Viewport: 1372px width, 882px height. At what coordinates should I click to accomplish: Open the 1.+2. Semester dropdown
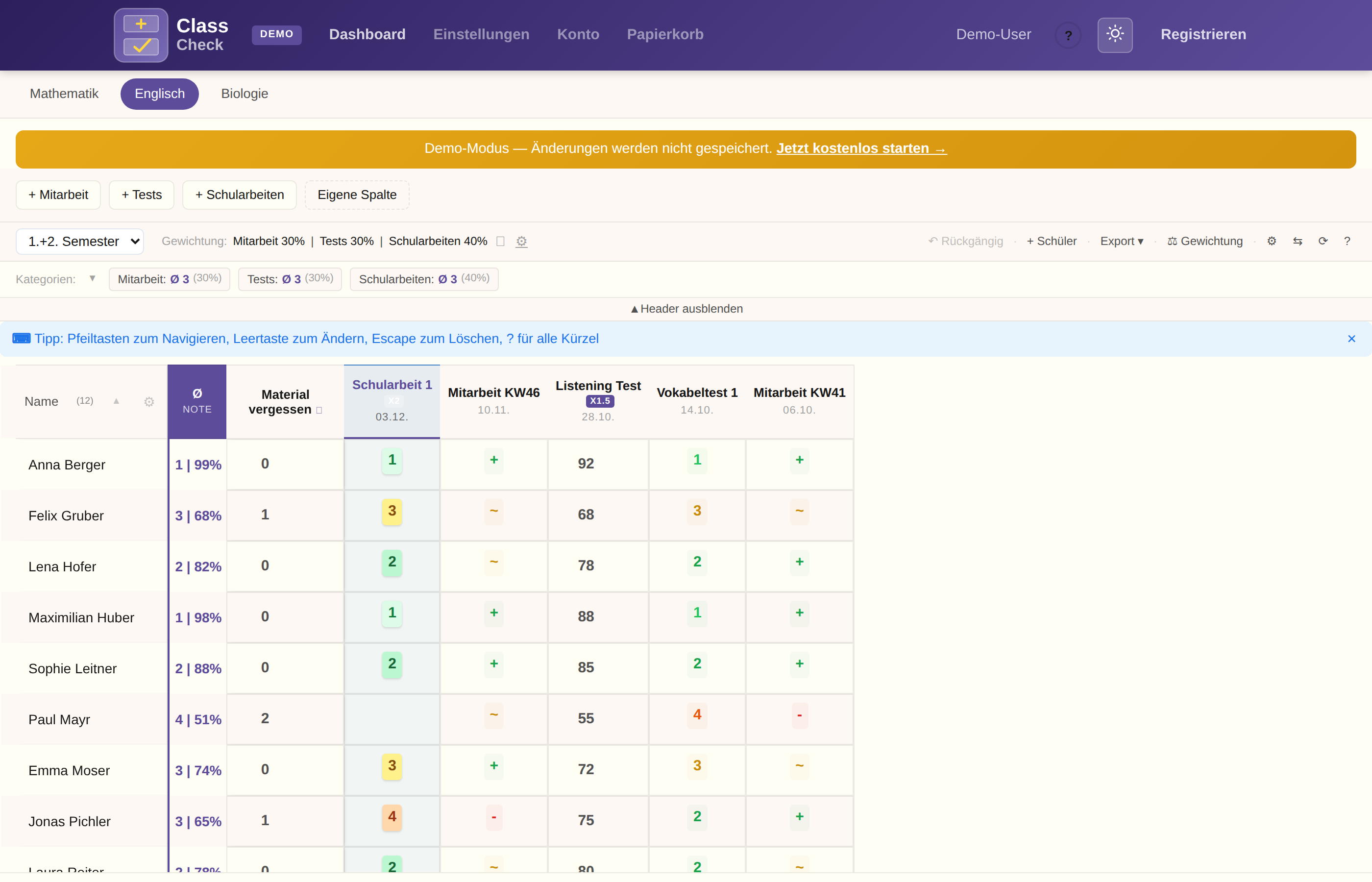[80, 241]
